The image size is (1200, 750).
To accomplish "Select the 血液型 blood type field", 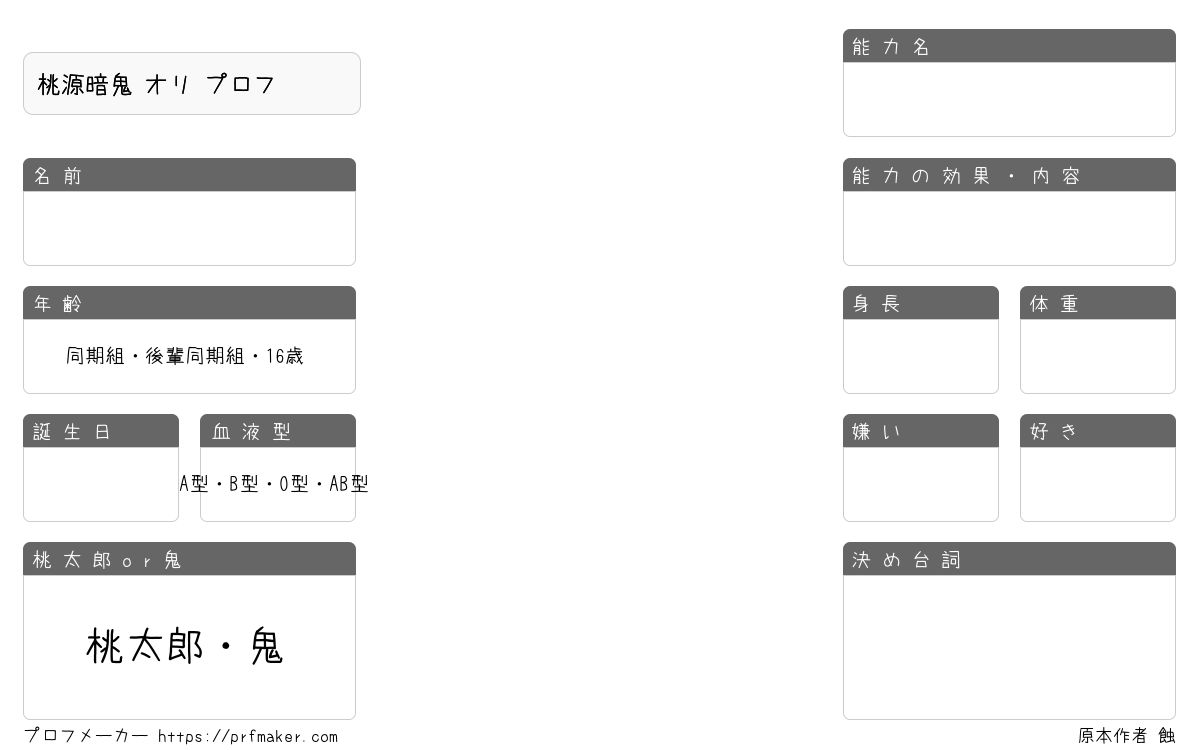I will [x=278, y=484].
